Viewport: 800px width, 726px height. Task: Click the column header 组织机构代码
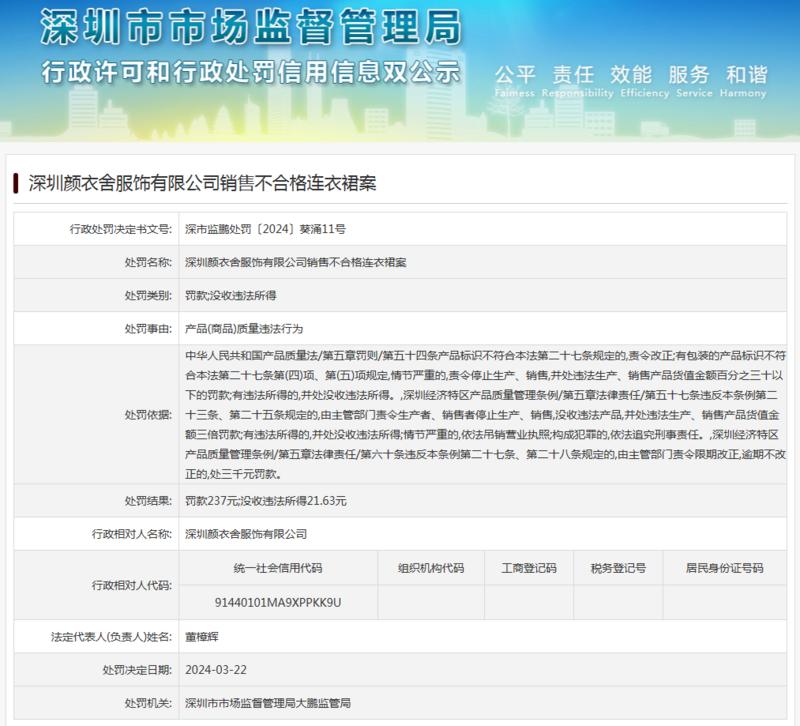click(431, 568)
